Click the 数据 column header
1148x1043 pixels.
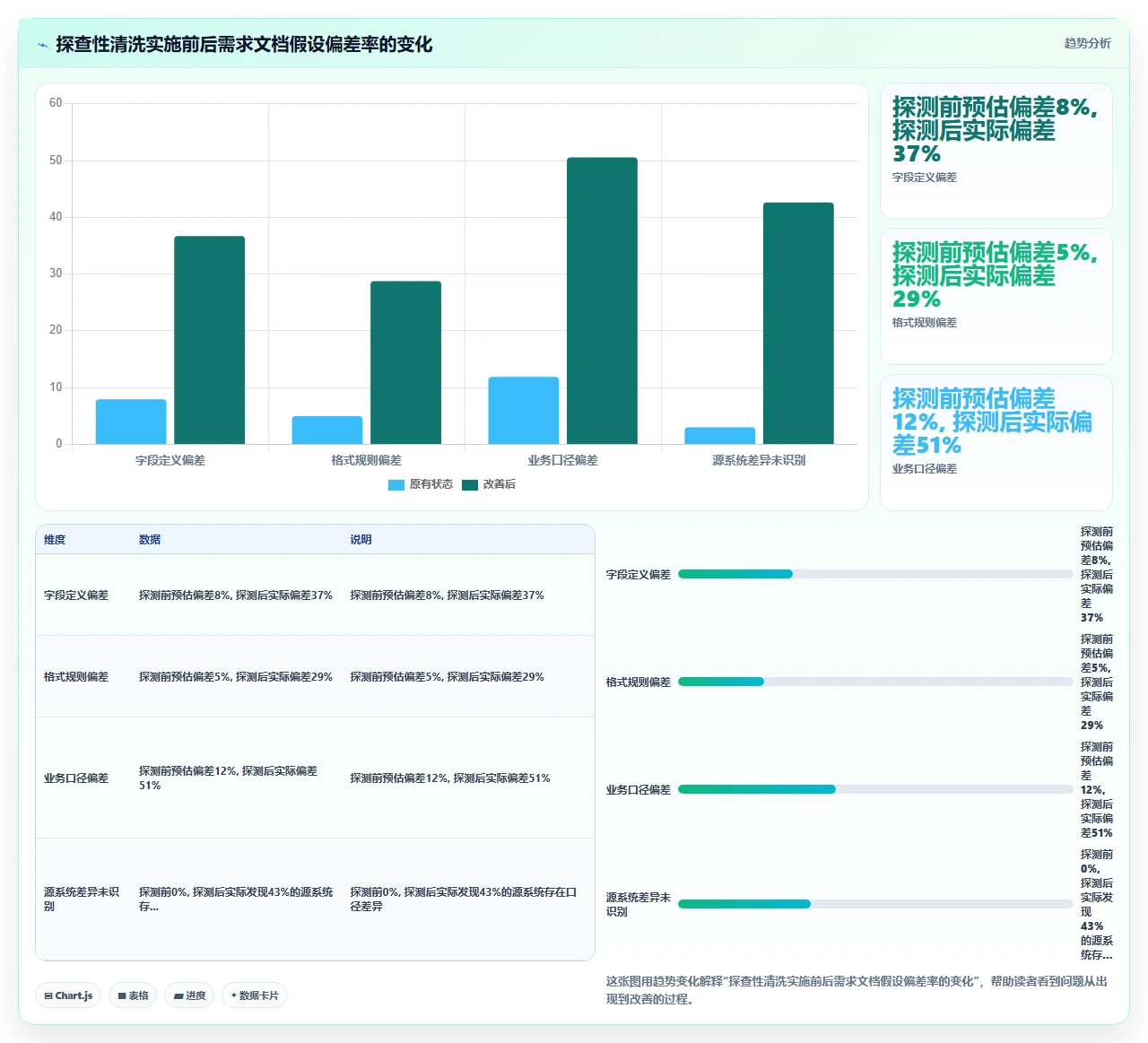(150, 540)
